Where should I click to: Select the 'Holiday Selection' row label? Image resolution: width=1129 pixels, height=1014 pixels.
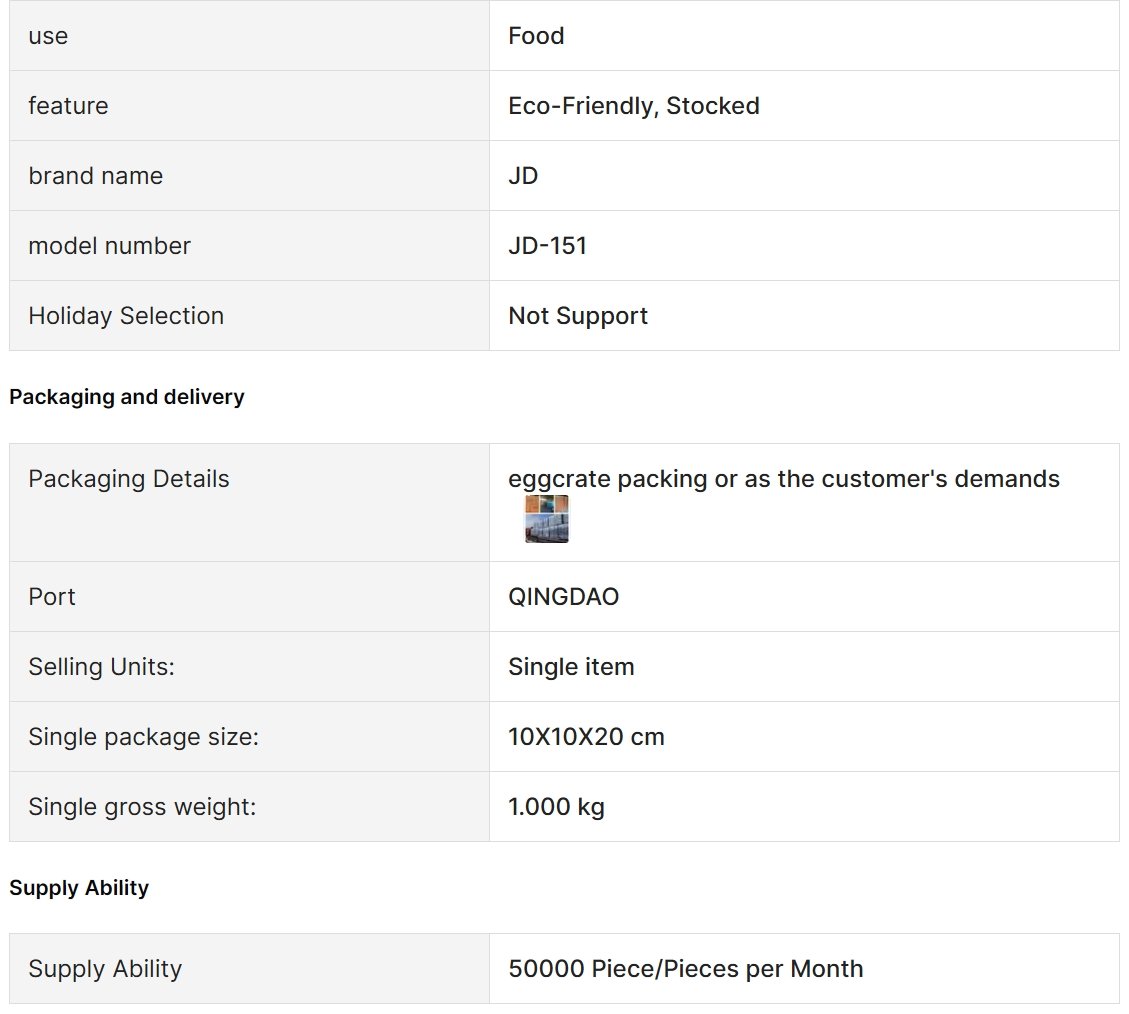pyautogui.click(x=126, y=316)
